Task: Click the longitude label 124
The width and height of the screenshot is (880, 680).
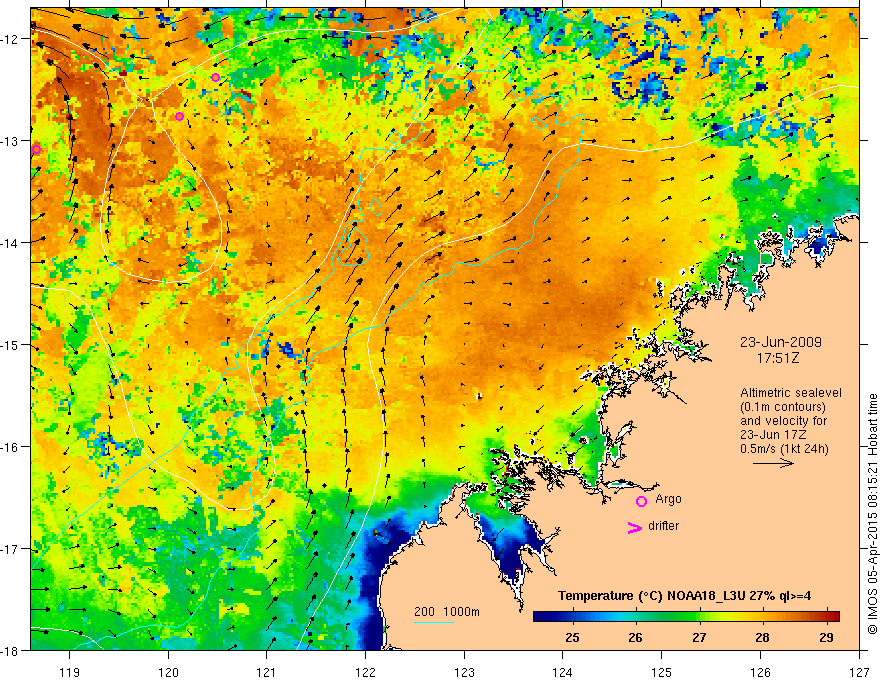Action: (563, 672)
